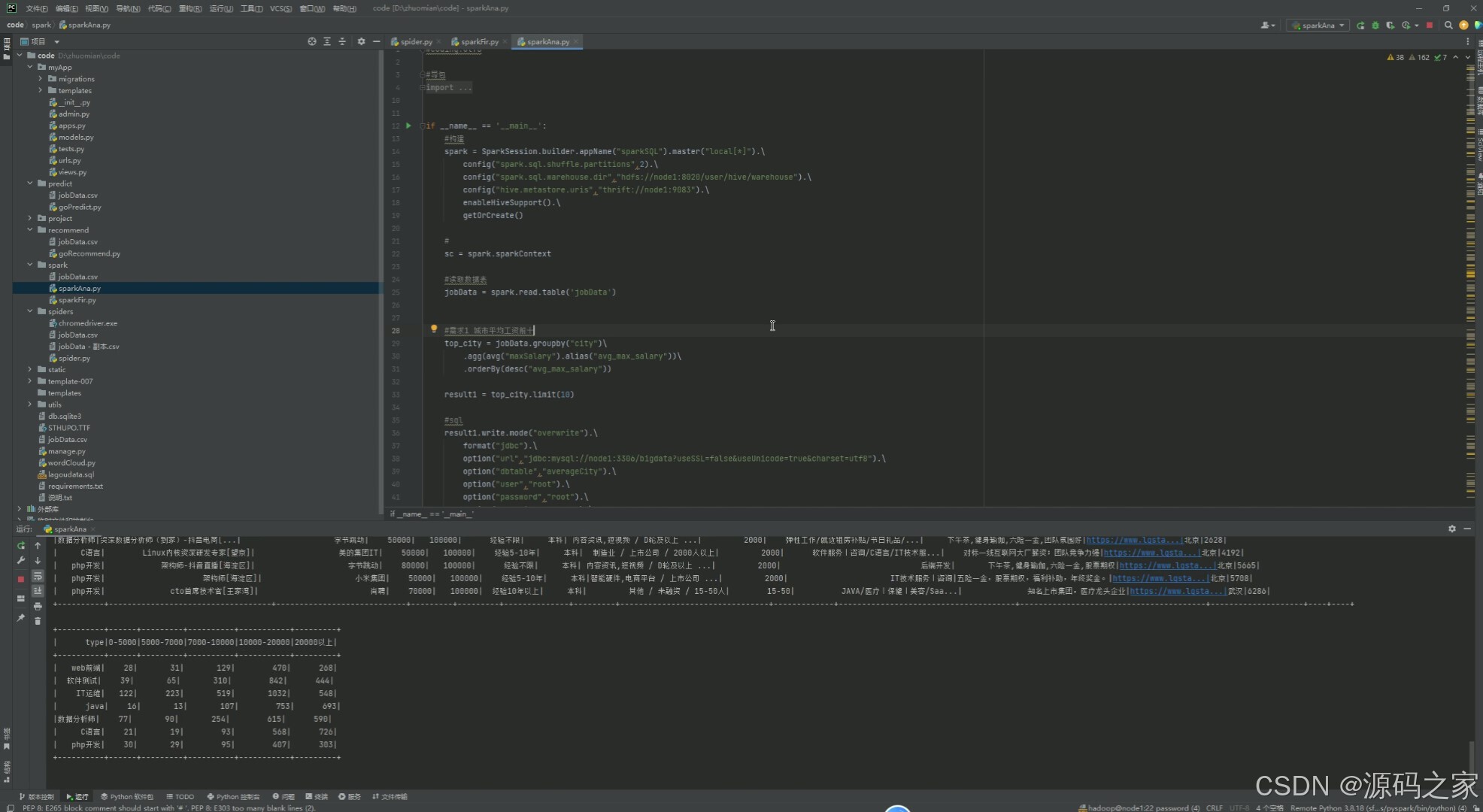Open Search Everywhere magnifier icon
Viewport: 1483px width, 812px height.
tap(1448, 25)
